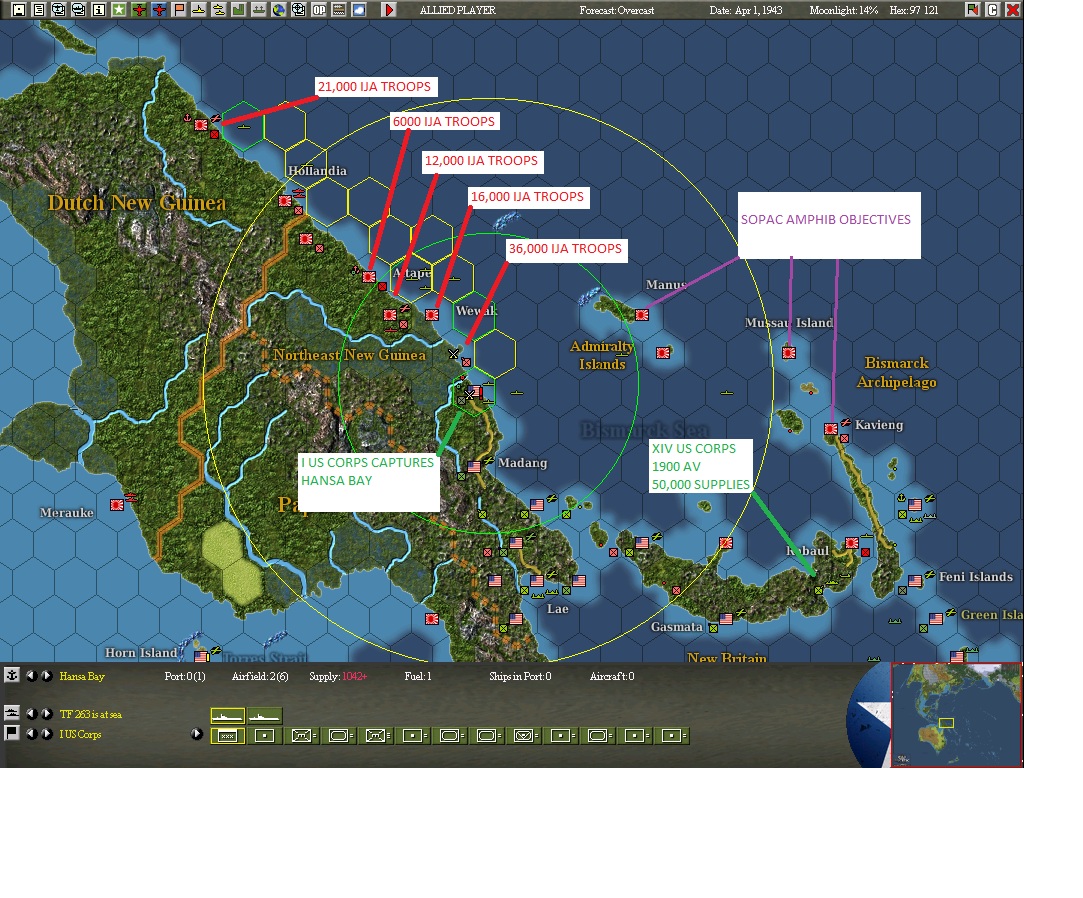Click the docked ships port toolbar icon
The height and width of the screenshot is (898, 1083).
tap(259, 10)
